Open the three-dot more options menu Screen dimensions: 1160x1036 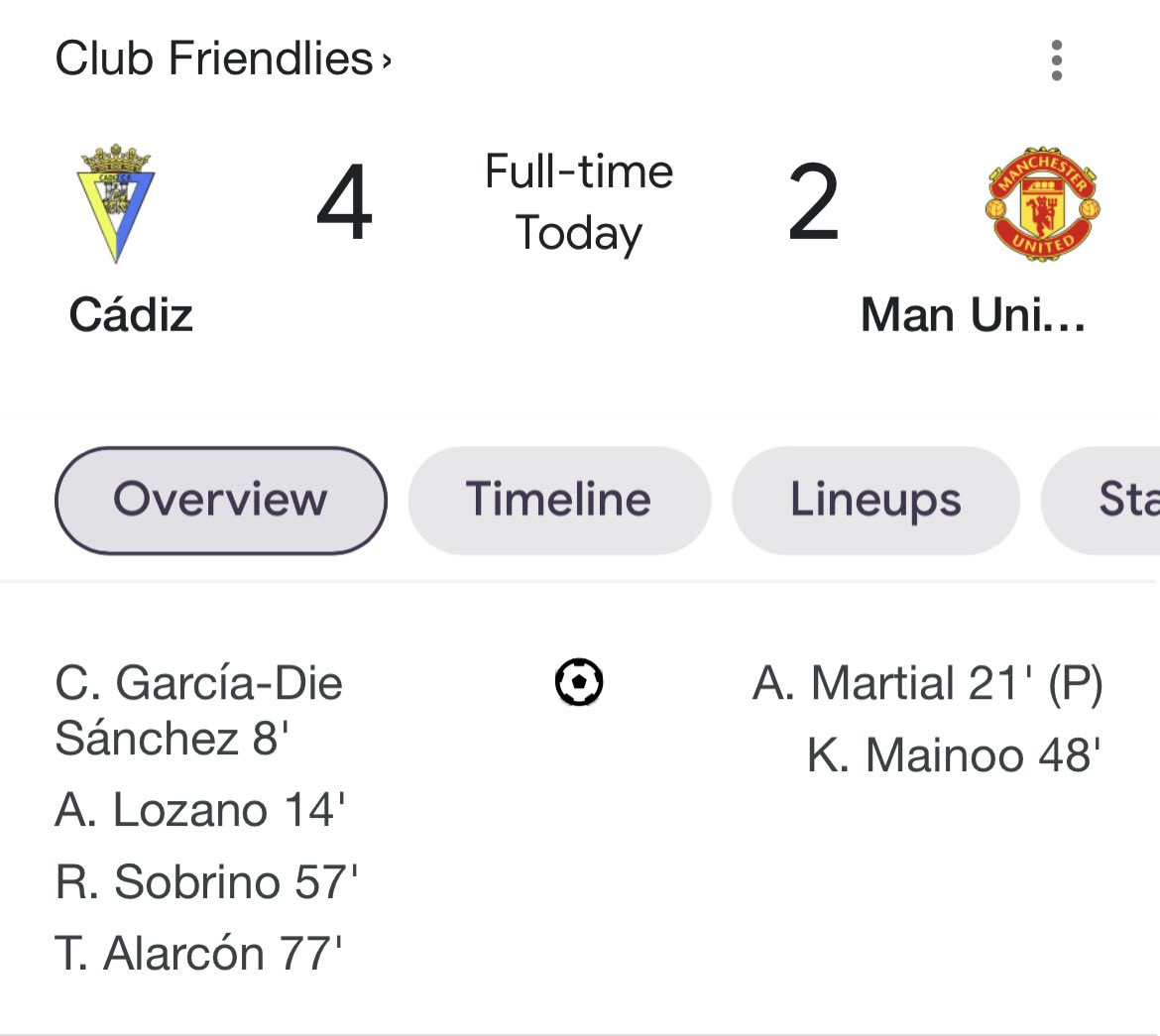pos(1057,60)
